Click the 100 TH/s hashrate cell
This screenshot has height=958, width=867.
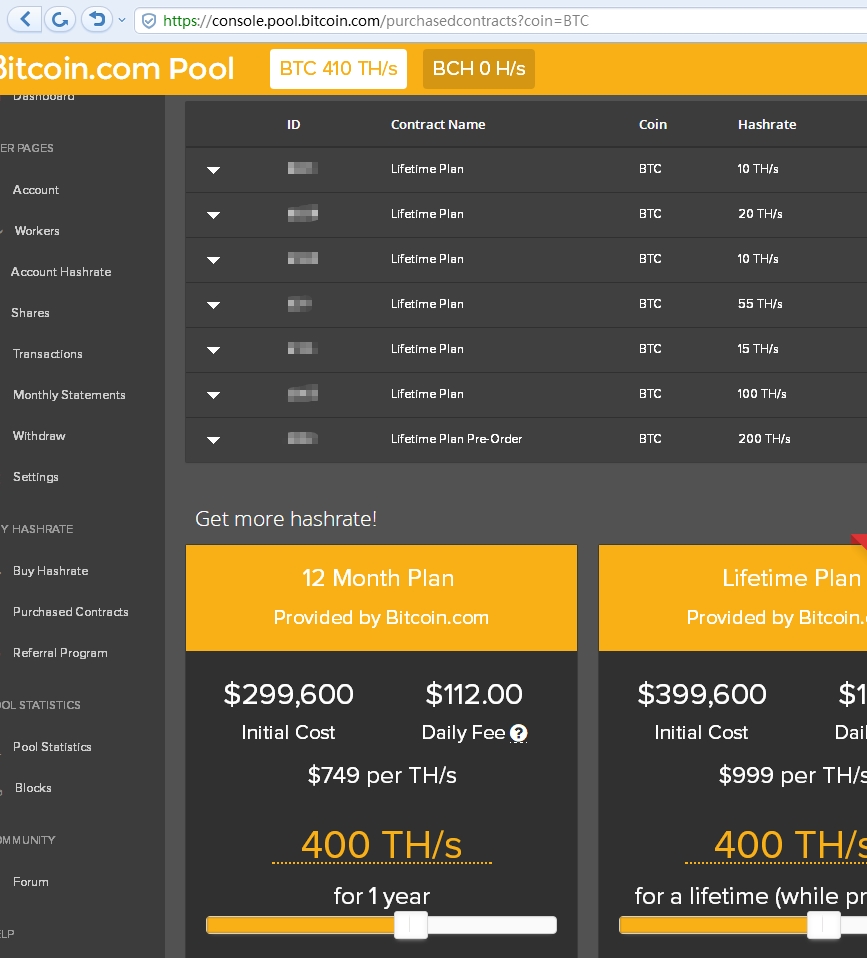[761, 394]
